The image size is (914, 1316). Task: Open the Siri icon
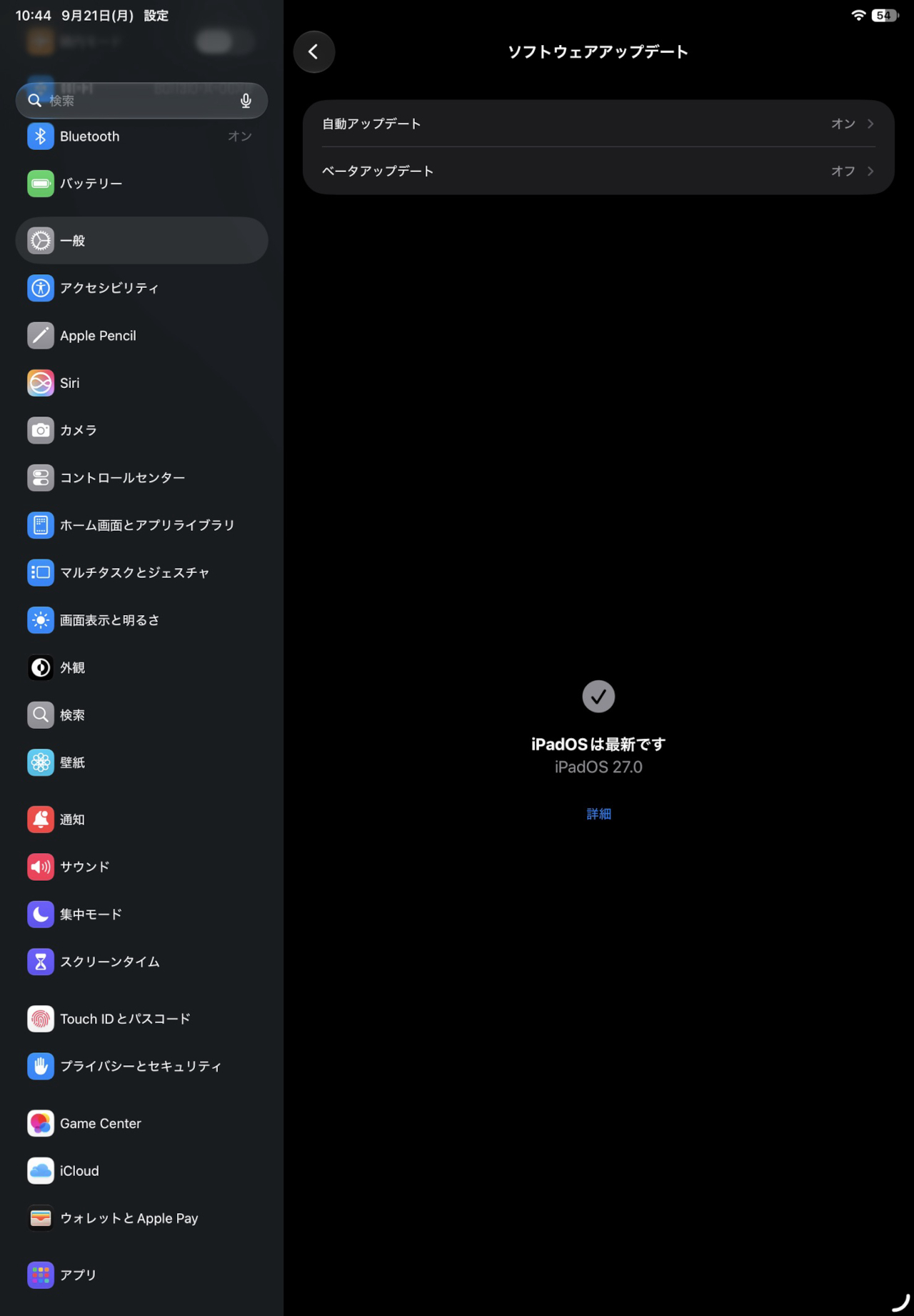tap(41, 383)
